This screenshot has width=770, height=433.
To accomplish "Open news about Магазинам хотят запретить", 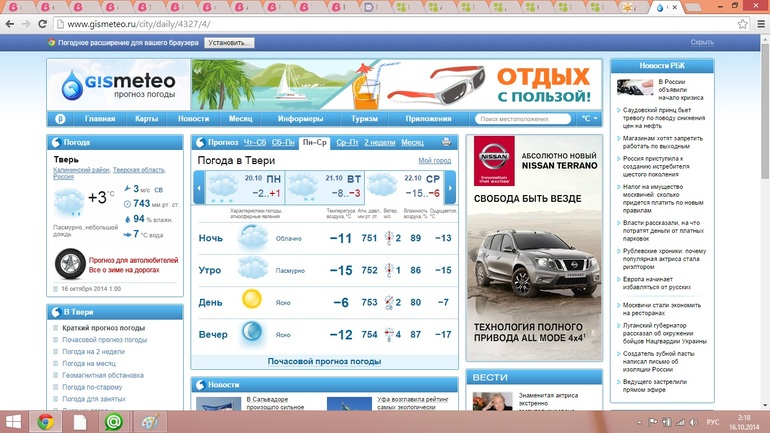I will coord(662,142).
